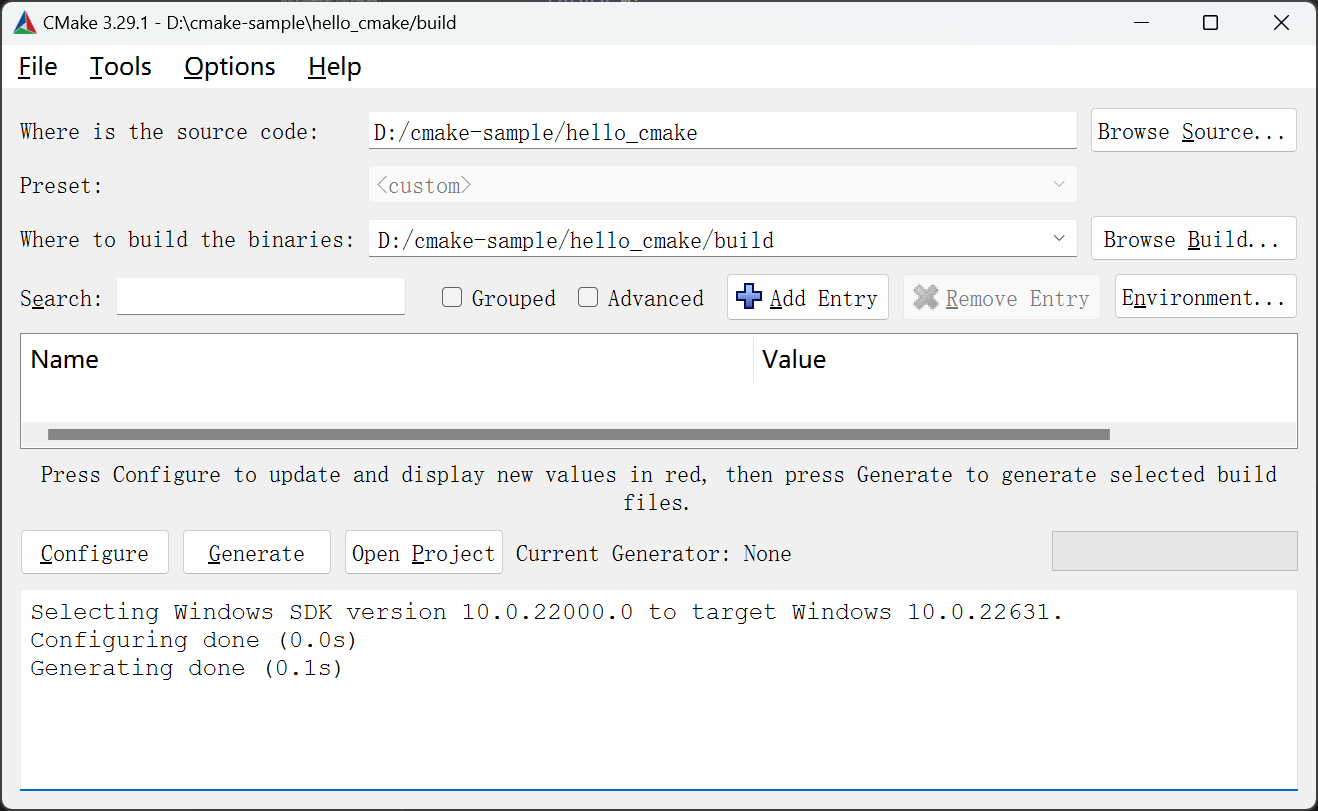
Task: Minimize the CMake window
Action: point(1139,22)
